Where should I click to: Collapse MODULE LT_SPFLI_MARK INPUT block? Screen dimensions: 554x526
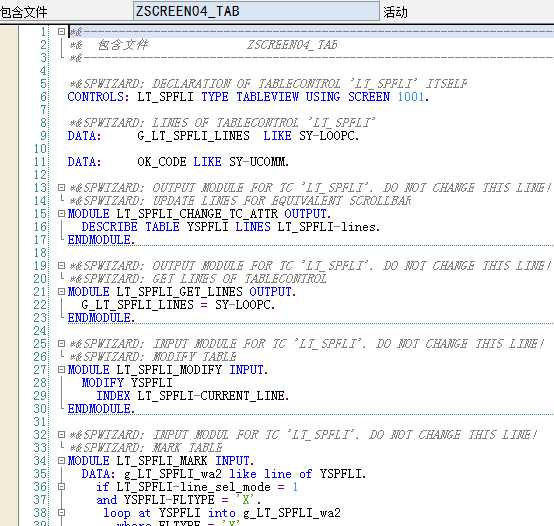(x=61, y=461)
